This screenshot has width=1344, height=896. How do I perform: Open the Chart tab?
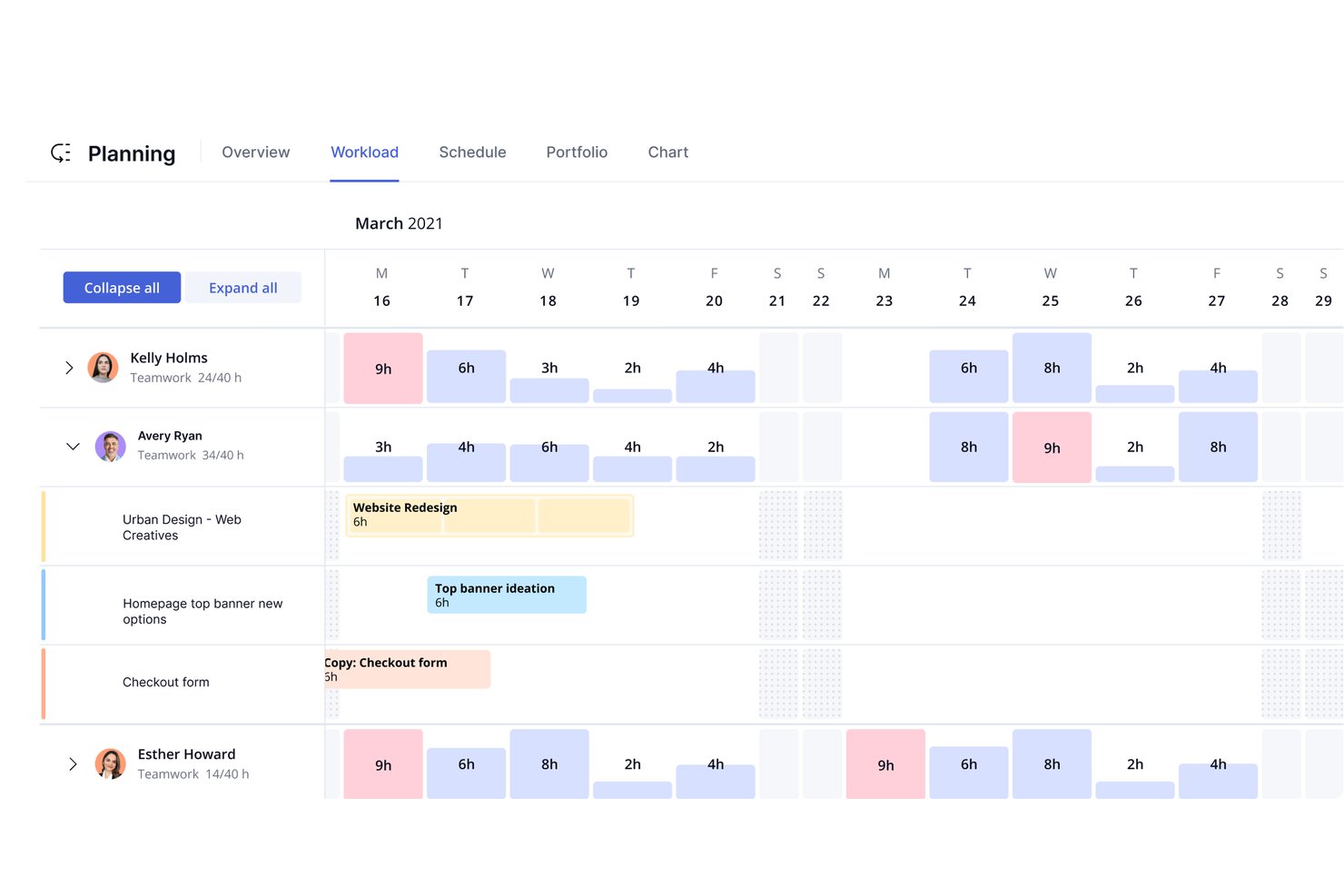coord(668,153)
